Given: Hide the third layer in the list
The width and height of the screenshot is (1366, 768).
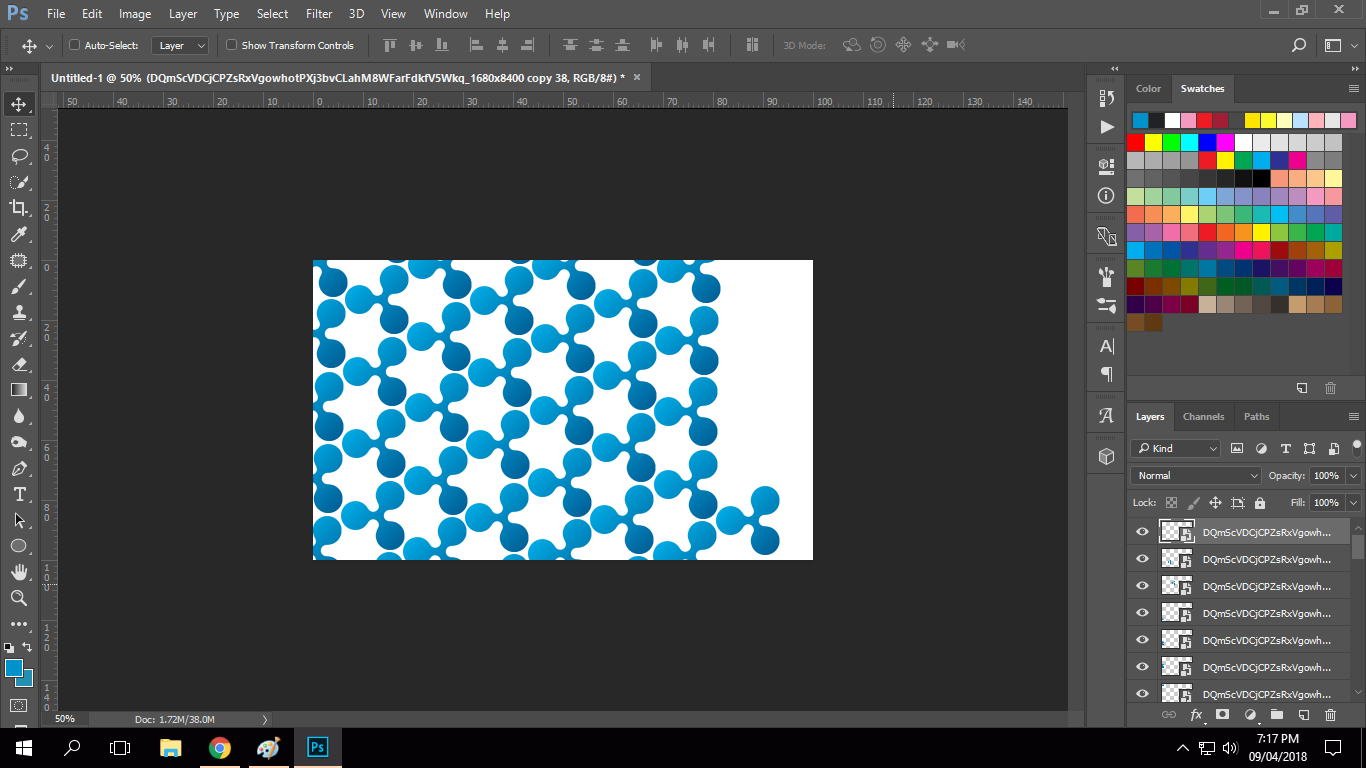Looking at the screenshot, I should pyautogui.click(x=1142, y=586).
